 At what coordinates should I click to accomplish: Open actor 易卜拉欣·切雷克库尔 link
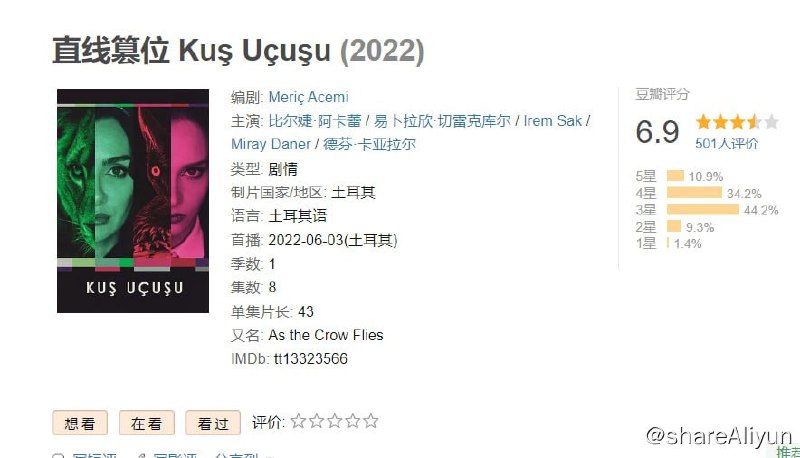click(x=442, y=121)
